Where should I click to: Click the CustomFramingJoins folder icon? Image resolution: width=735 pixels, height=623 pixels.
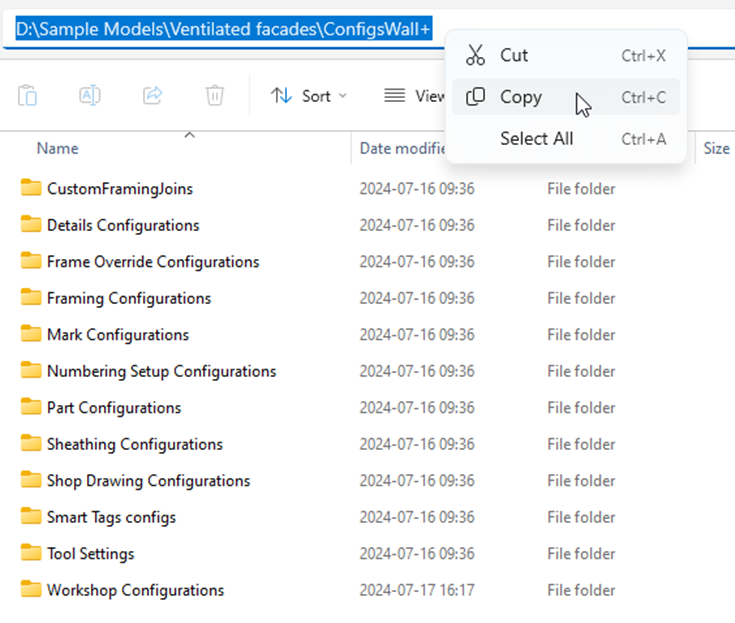[31, 188]
